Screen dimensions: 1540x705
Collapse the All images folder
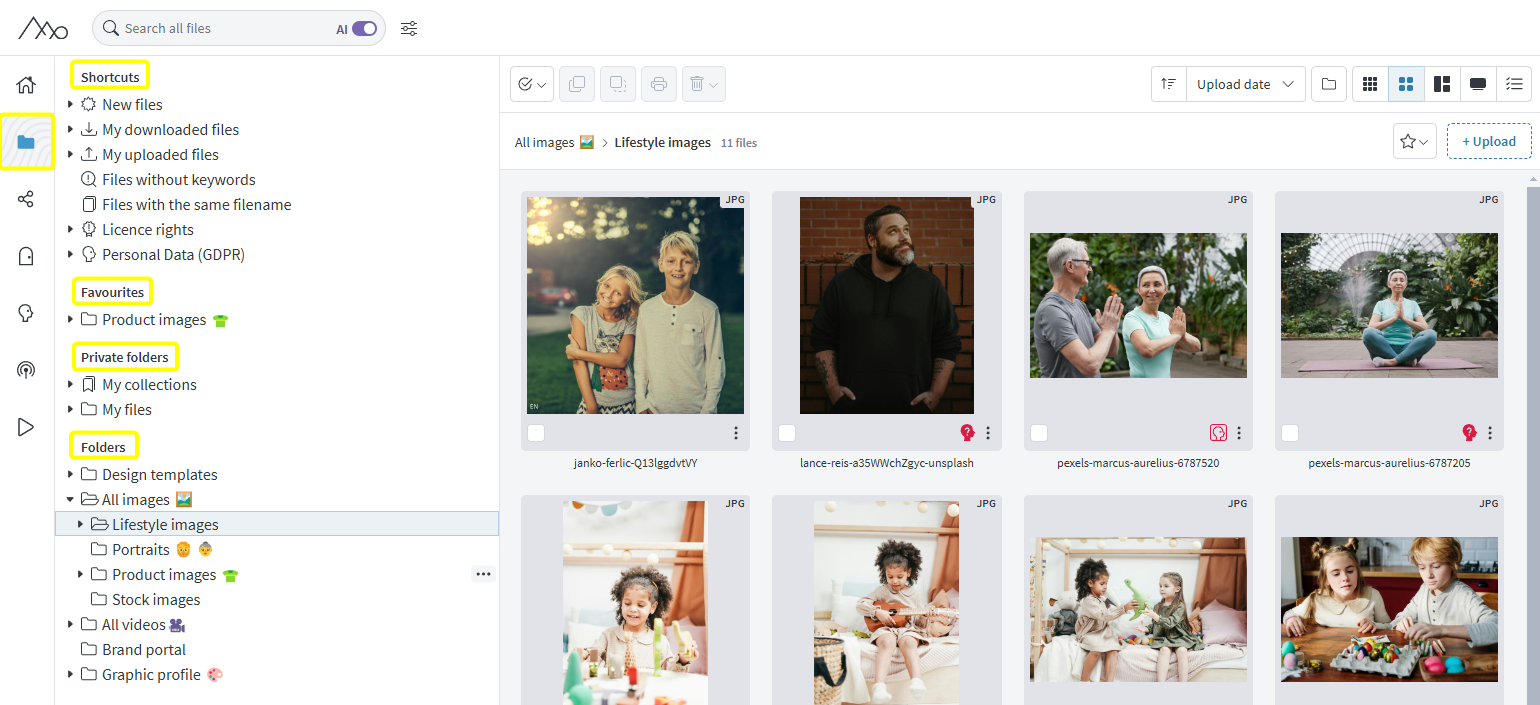coord(70,499)
